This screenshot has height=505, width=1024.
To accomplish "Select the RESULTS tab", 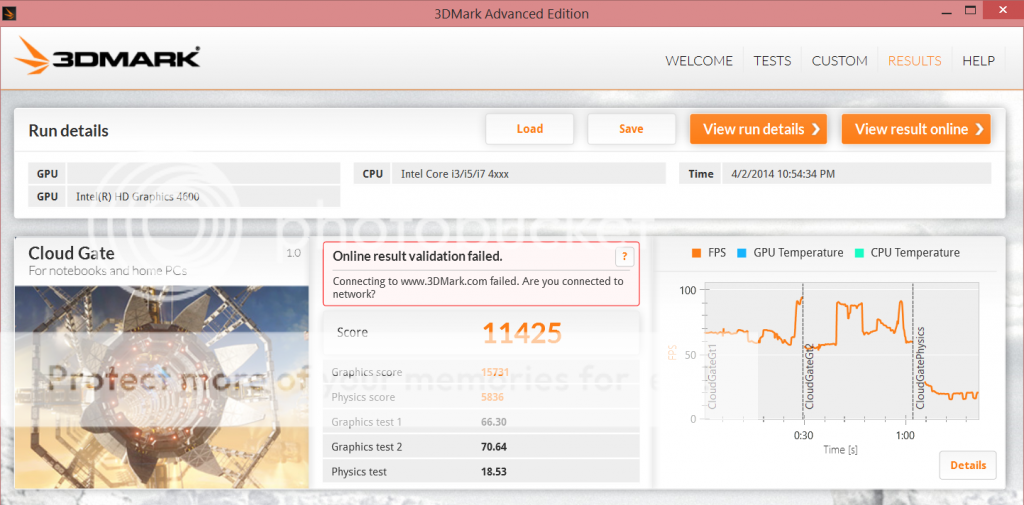I will [x=914, y=61].
